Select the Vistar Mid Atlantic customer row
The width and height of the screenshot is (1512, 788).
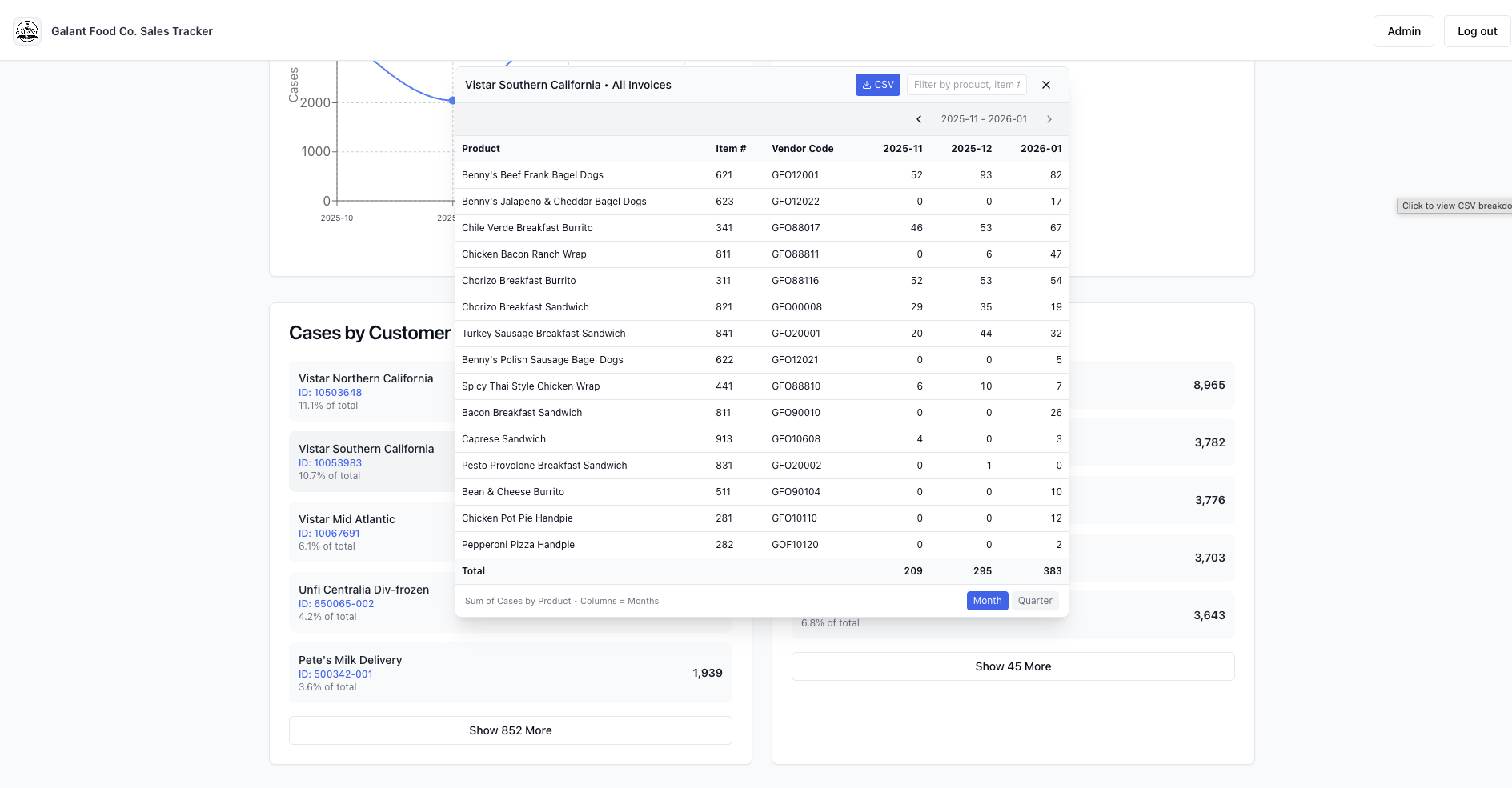point(372,532)
